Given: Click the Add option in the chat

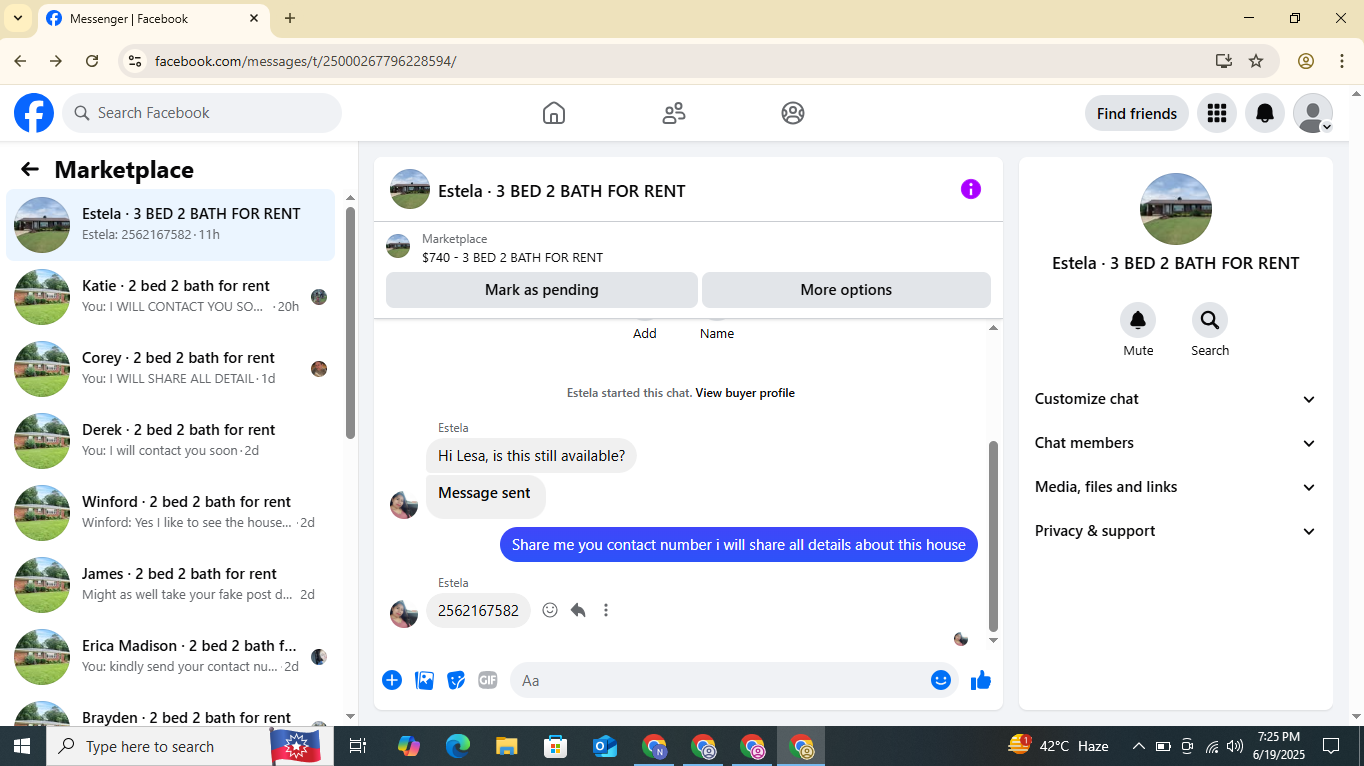Looking at the screenshot, I should point(645,333).
